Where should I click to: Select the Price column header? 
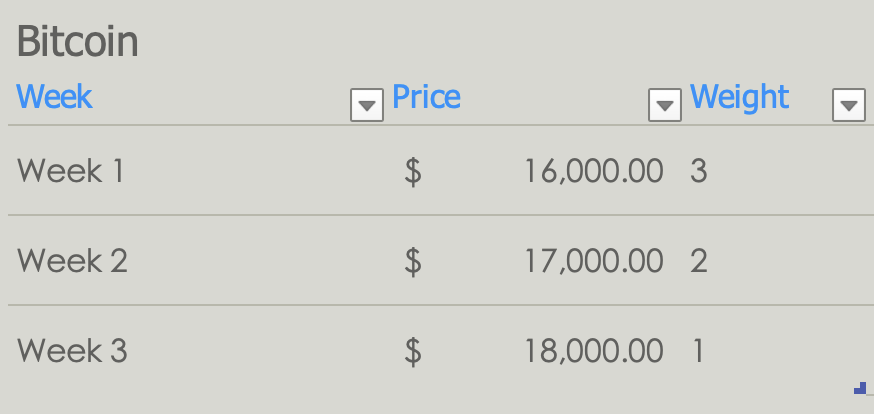tap(426, 97)
